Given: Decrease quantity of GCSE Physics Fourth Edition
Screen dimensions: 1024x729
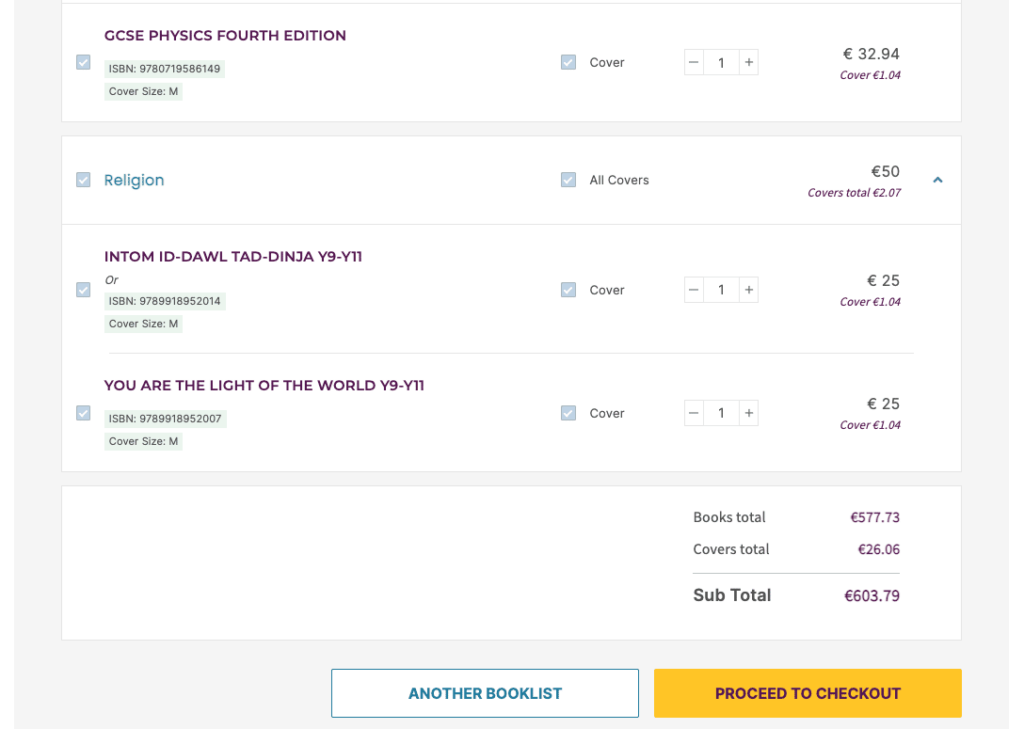Looking at the screenshot, I should tap(694, 63).
